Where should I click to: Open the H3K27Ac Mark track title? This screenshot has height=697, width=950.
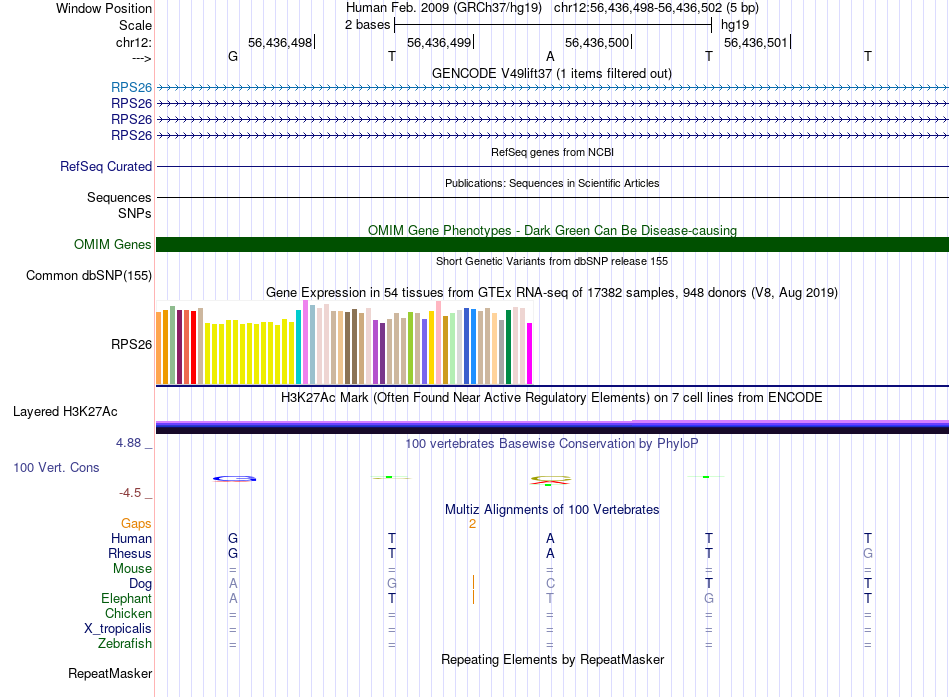coord(552,398)
